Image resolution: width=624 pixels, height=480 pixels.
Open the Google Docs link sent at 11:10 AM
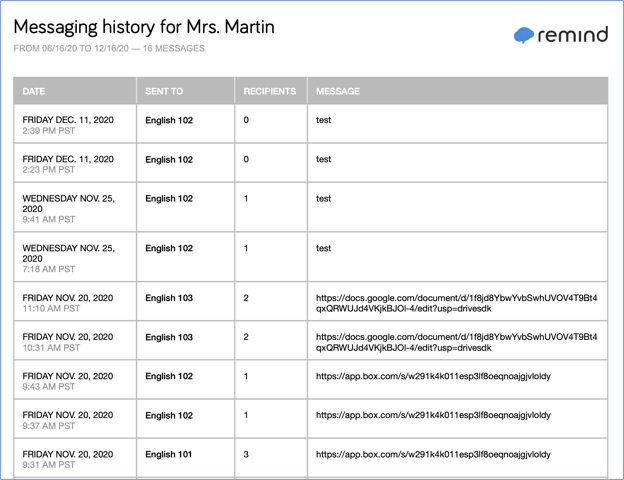click(456, 304)
